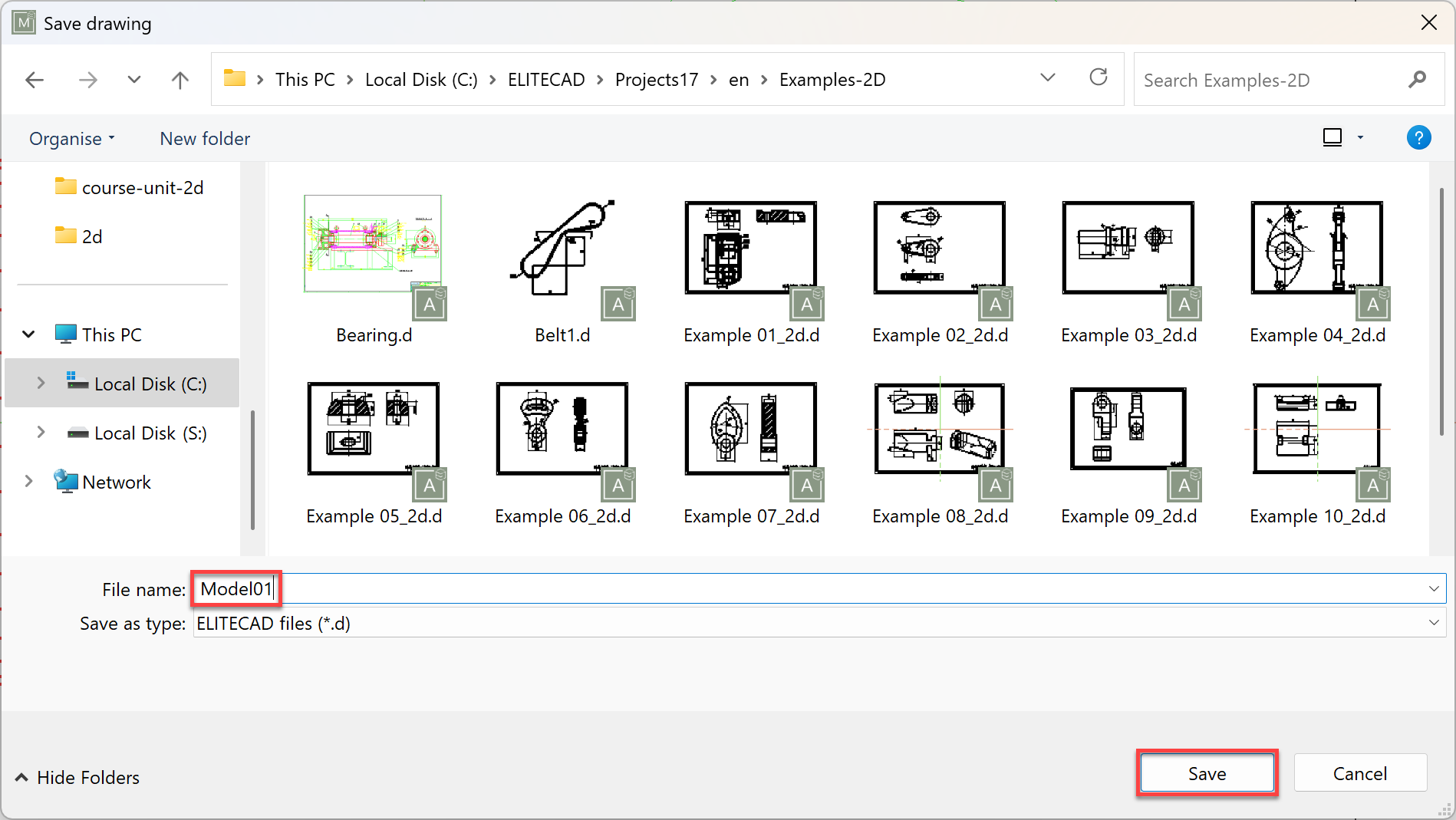Viewport: 1456px width, 820px height.
Task: Expand the address bar path dropdown
Action: (x=1047, y=78)
